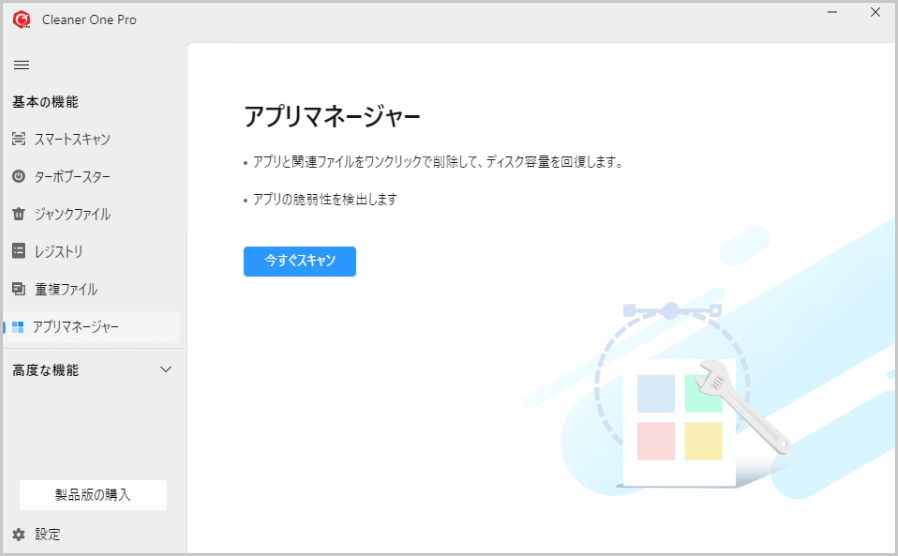Select 重複ファイル in the sidebar
This screenshot has height=556, width=898.
pos(66,289)
